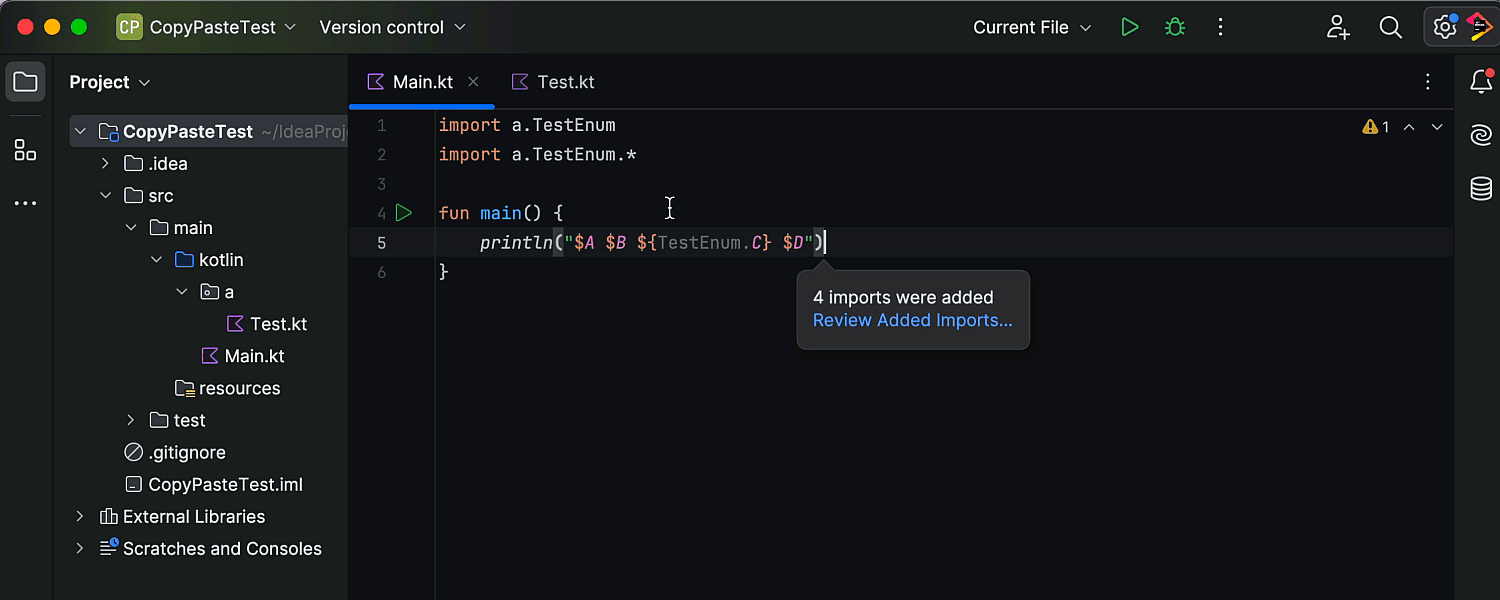1500x600 pixels.
Task: Open the Database tool window icon
Action: [1481, 188]
